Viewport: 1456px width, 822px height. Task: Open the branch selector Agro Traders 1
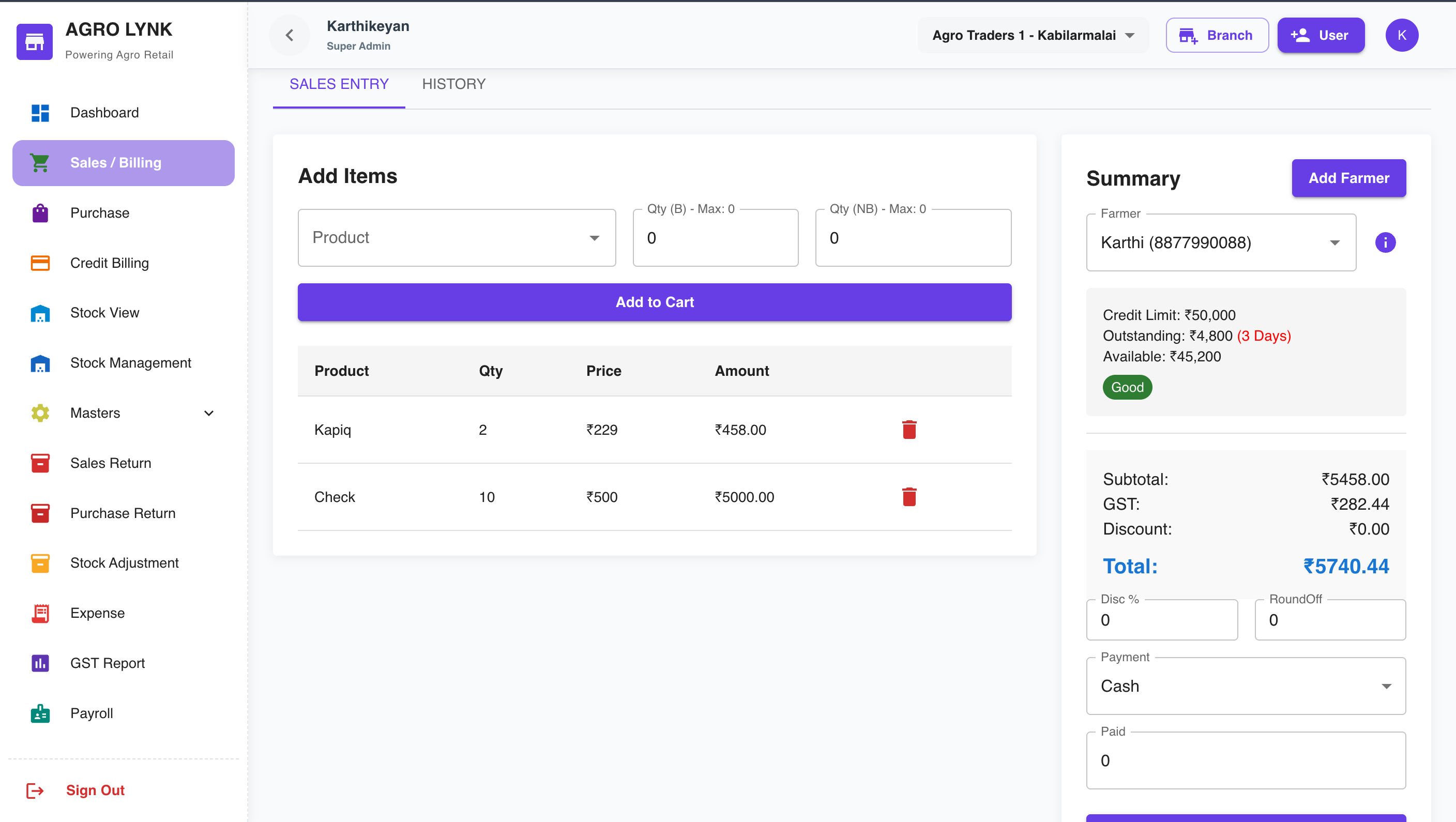tap(1033, 35)
